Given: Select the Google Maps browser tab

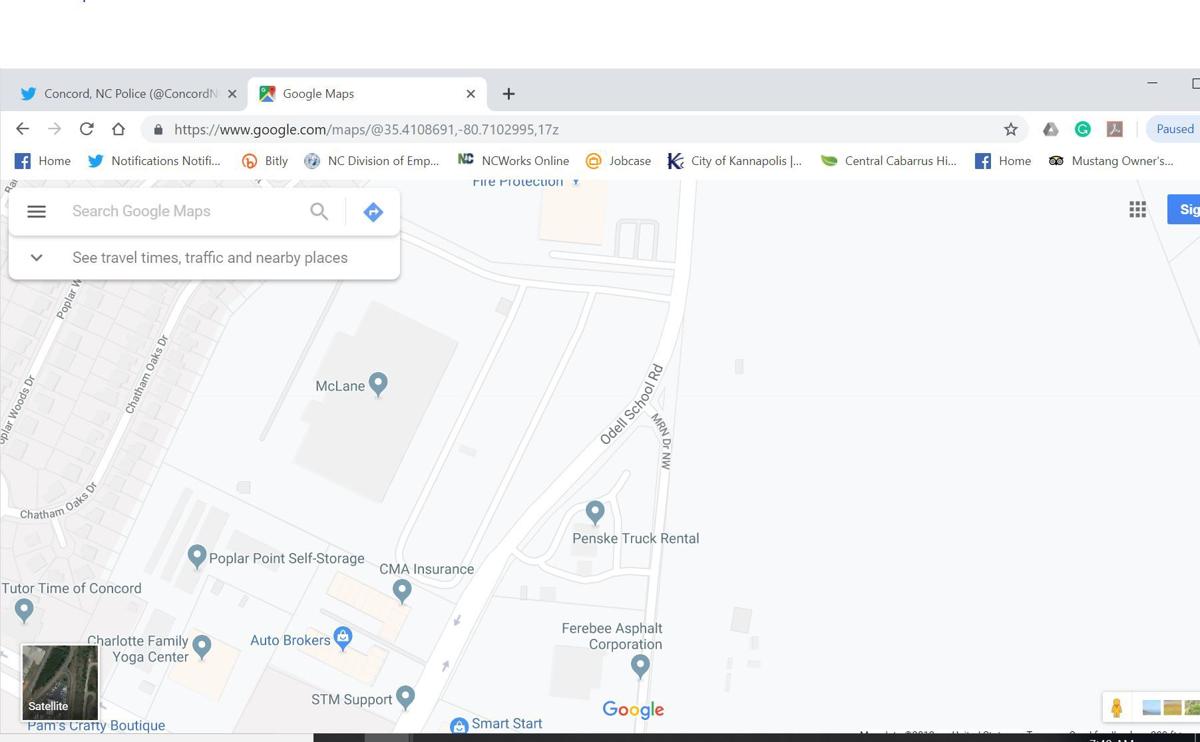Looking at the screenshot, I should click(365, 93).
